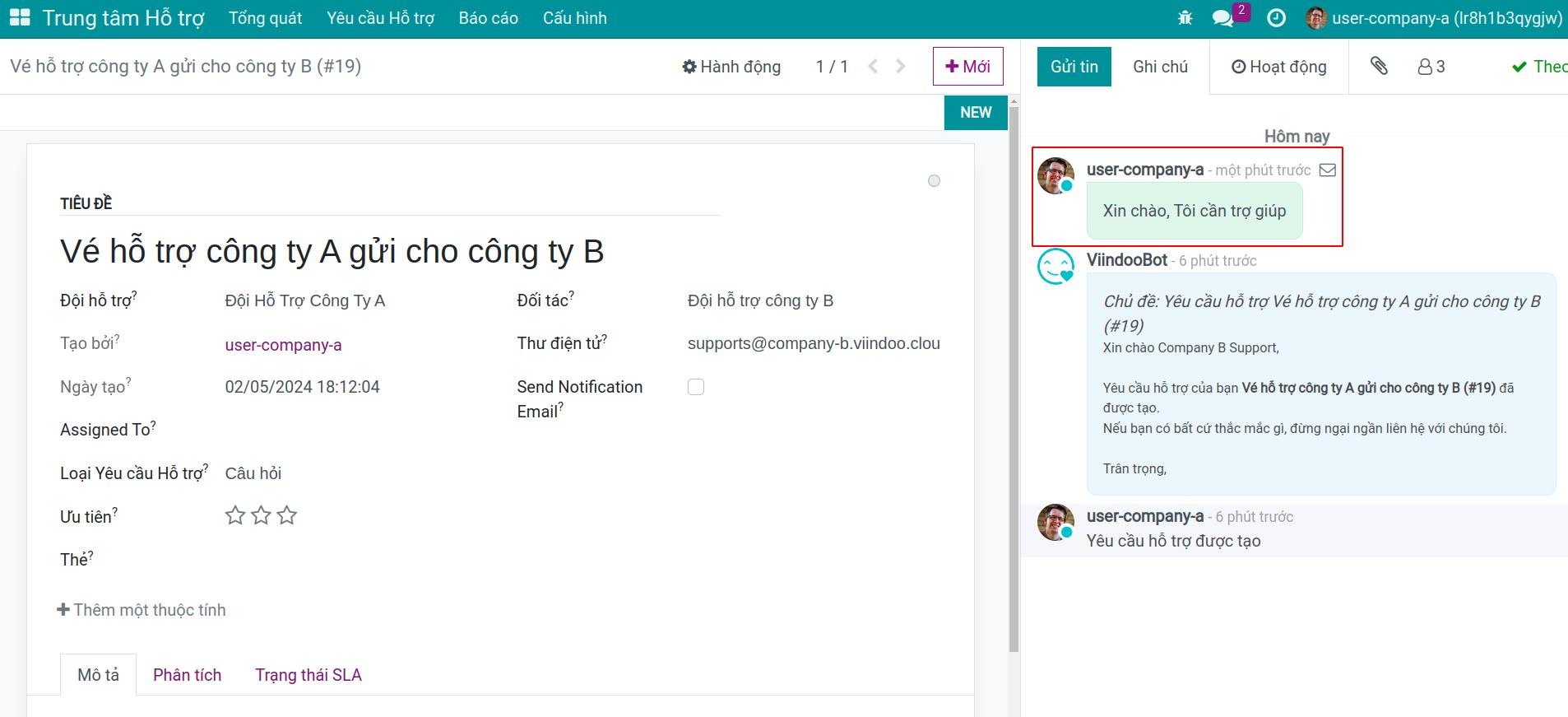Switch to the Trạng thái SLA tab
1568x717 pixels.
click(308, 675)
